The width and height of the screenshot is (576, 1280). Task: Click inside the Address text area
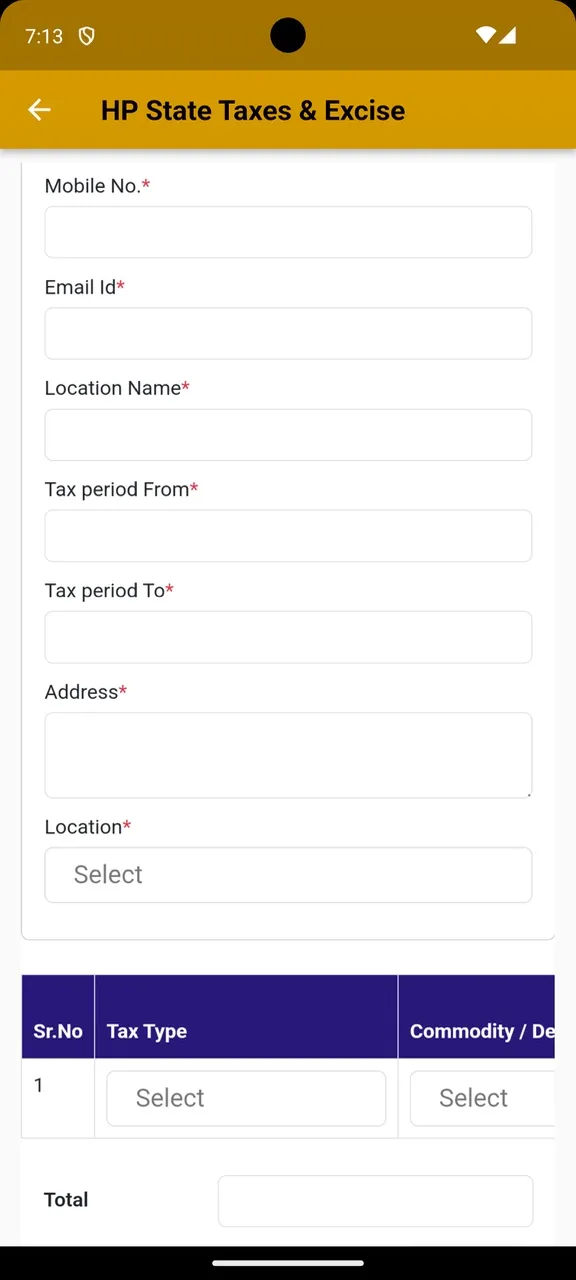click(288, 755)
